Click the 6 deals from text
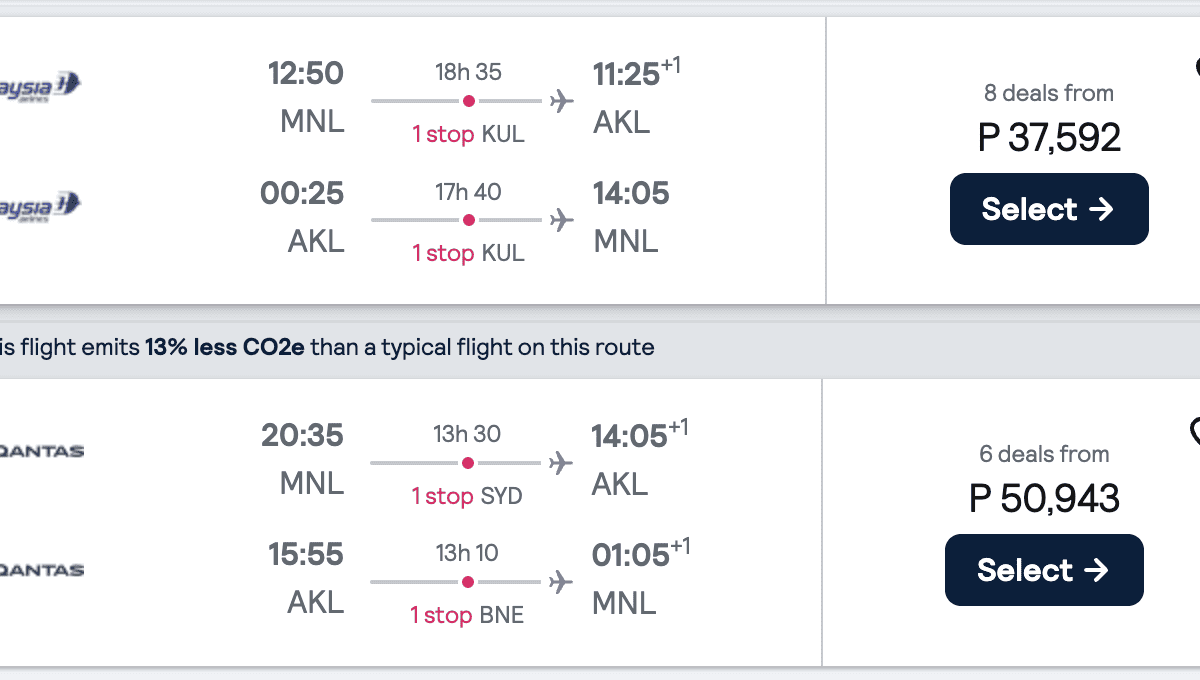The image size is (1200, 680). pyautogui.click(x=1044, y=454)
